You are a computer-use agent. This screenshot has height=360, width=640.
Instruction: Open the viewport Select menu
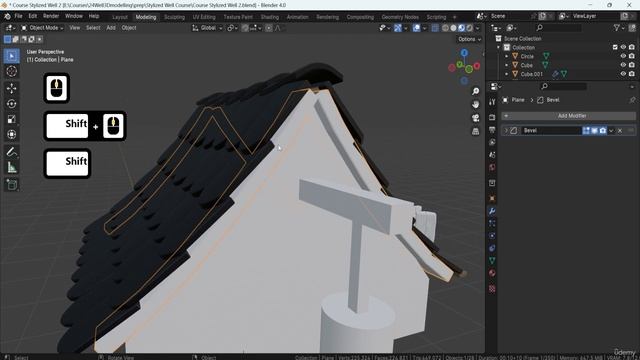93,28
